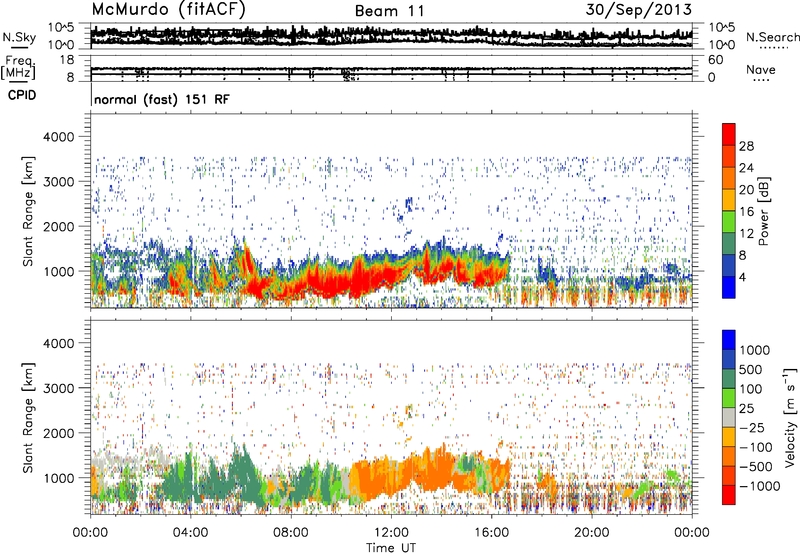Click the date '30/Sep/2013'
This screenshot has width=800, height=554.
tap(639, 9)
